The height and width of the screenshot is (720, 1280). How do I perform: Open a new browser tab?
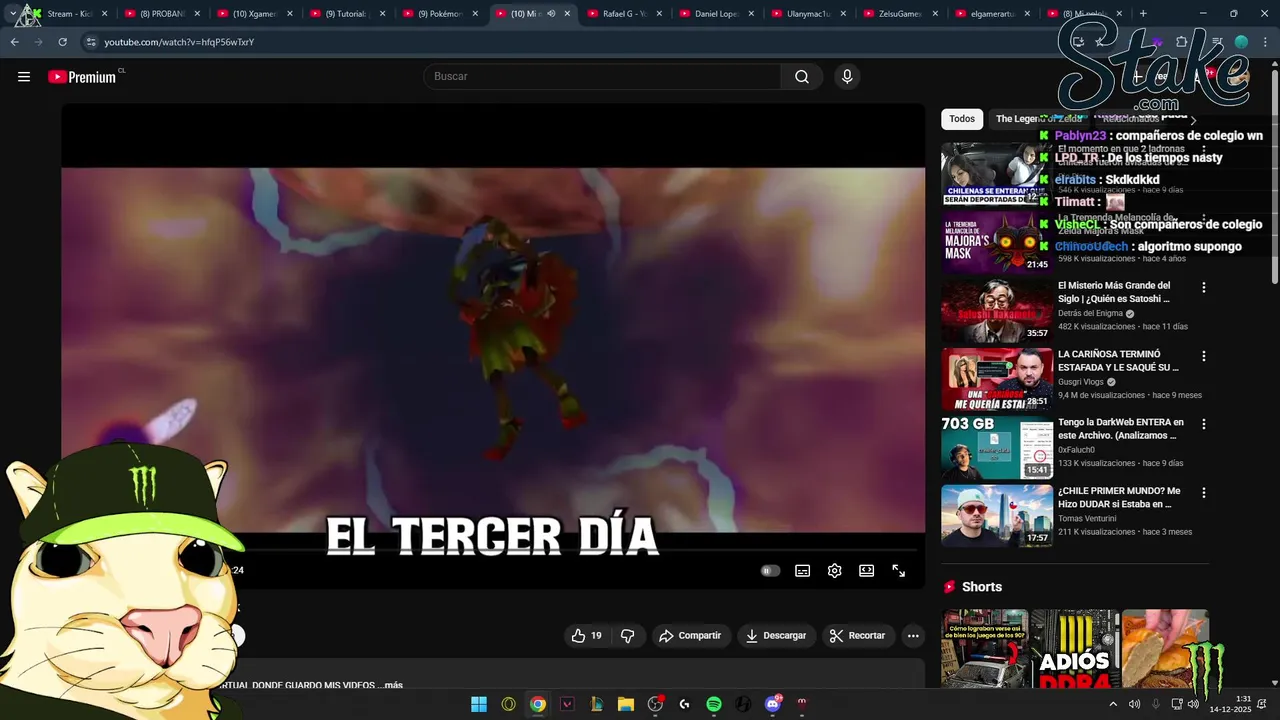click(1143, 14)
